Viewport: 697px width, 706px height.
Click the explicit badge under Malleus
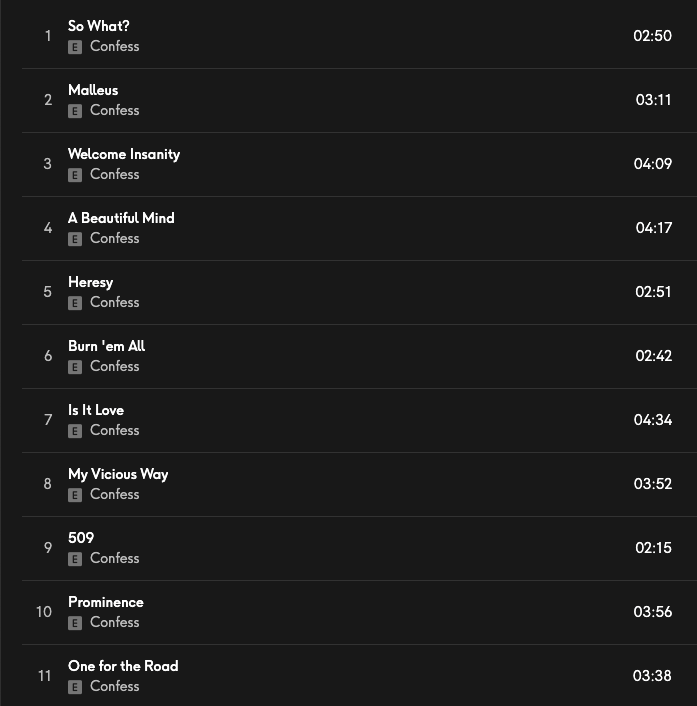[75, 111]
